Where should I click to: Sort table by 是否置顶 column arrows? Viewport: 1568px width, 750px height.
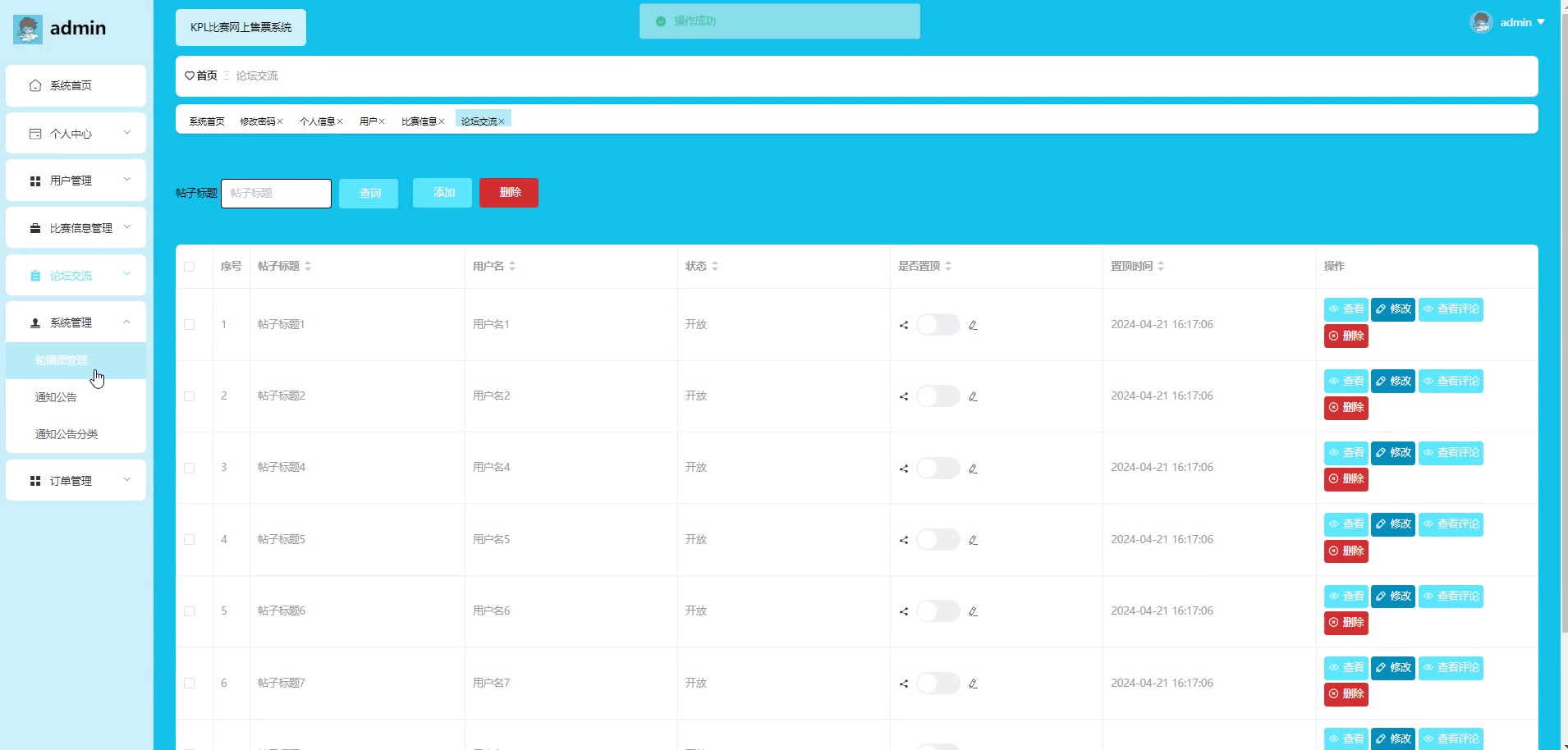(x=948, y=266)
